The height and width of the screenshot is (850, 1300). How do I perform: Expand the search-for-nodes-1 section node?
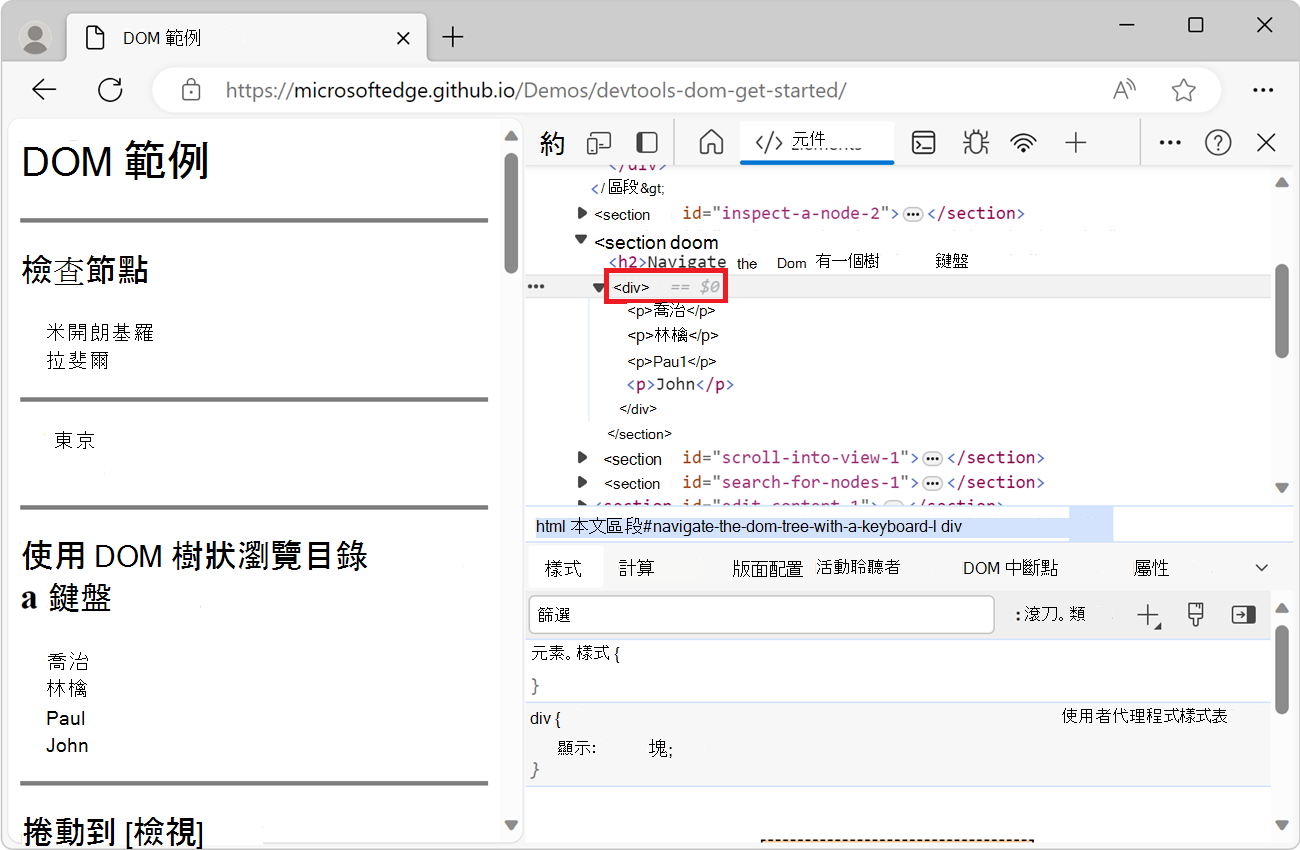(582, 482)
